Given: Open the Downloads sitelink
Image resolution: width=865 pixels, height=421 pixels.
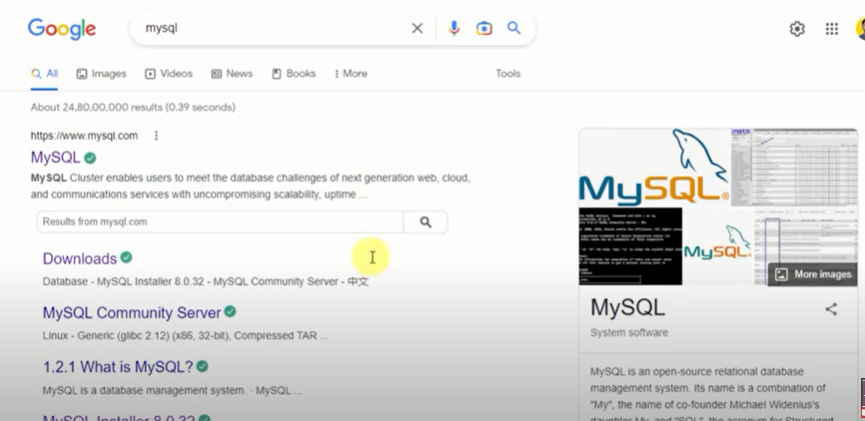Looking at the screenshot, I should tap(80, 258).
